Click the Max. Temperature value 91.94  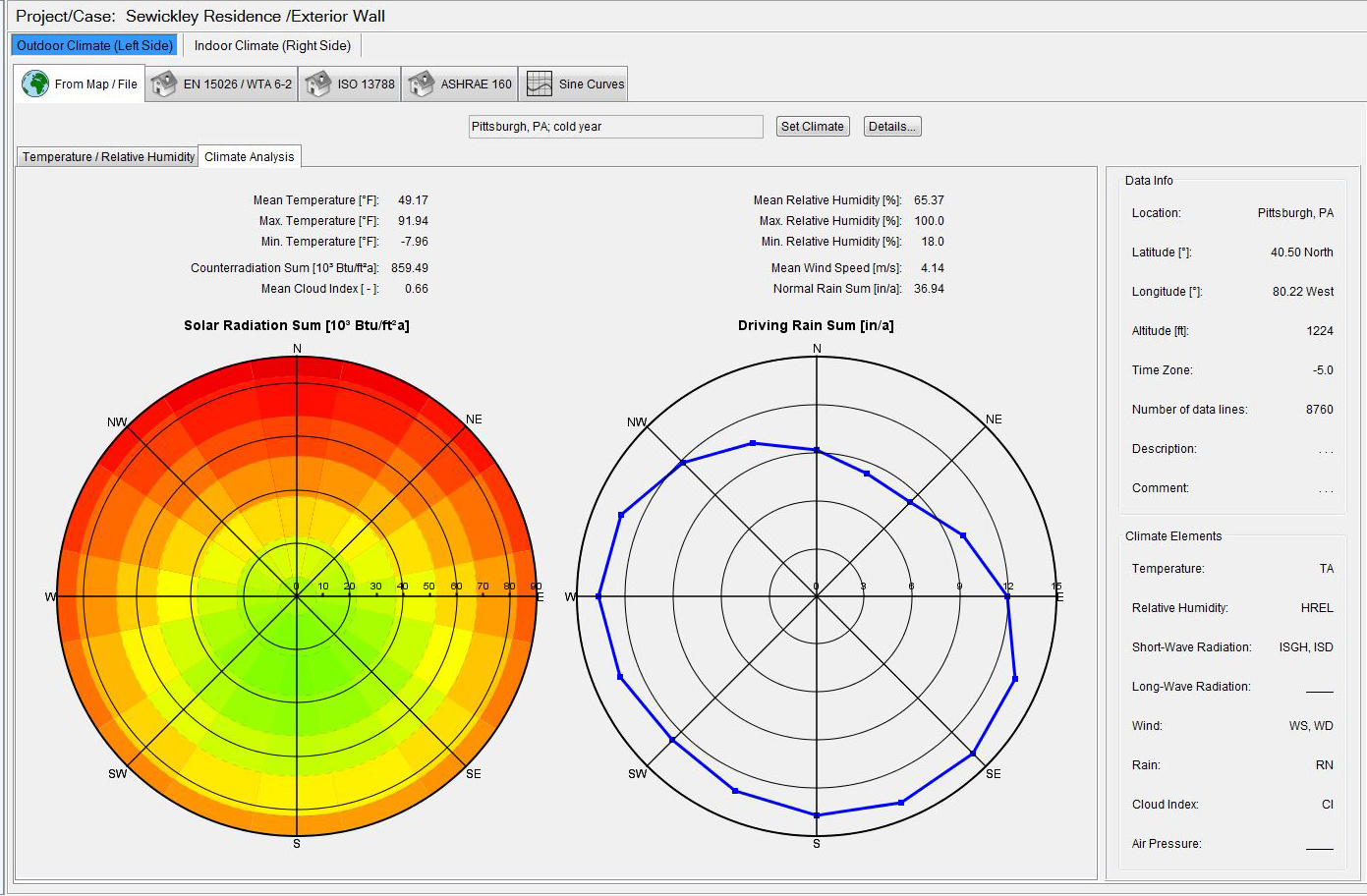(413, 221)
